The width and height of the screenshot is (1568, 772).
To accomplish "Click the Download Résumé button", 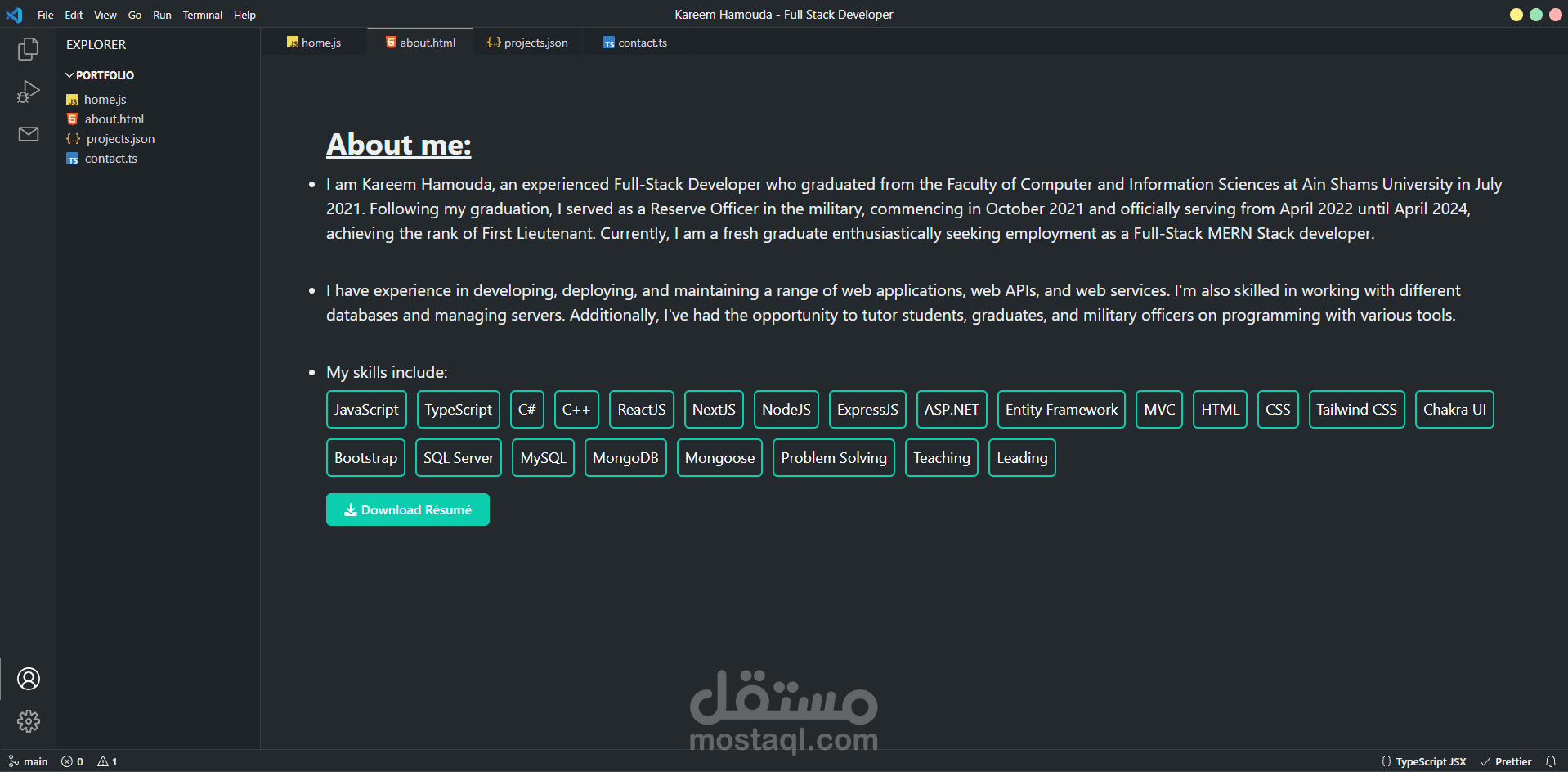I will (408, 509).
